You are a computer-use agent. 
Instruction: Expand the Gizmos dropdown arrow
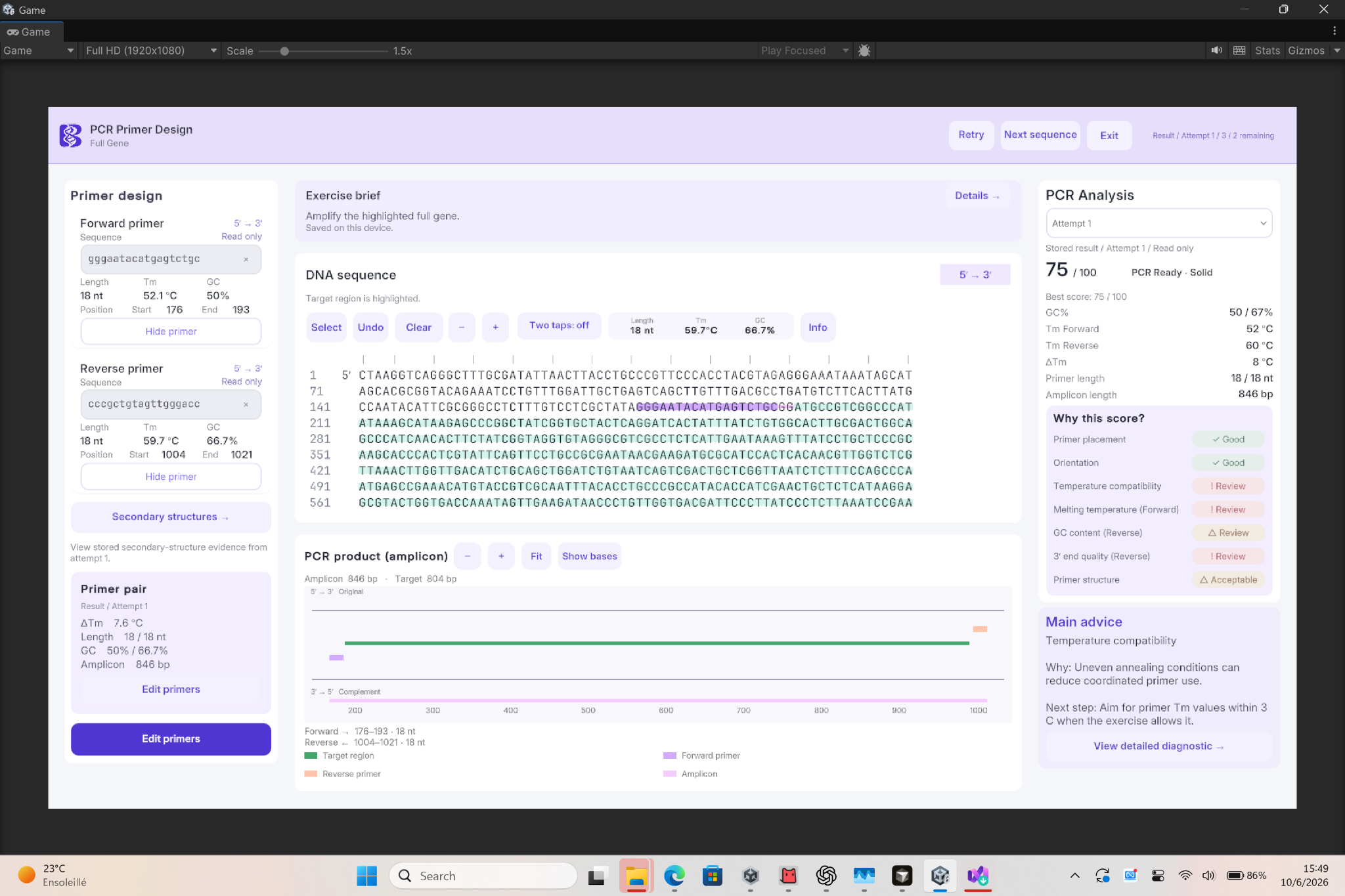click(1336, 51)
